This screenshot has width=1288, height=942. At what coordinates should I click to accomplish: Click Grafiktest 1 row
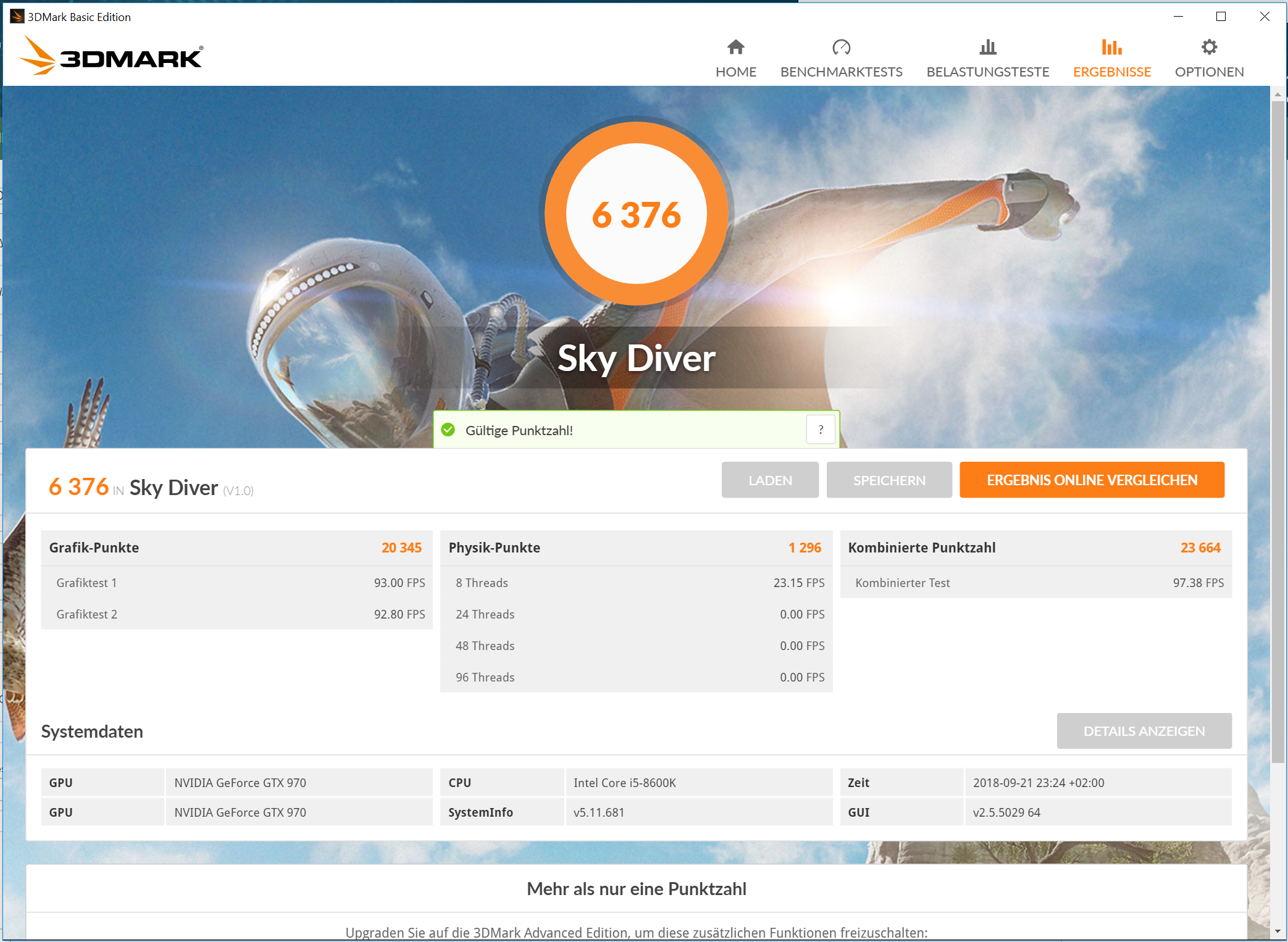pyautogui.click(x=236, y=583)
